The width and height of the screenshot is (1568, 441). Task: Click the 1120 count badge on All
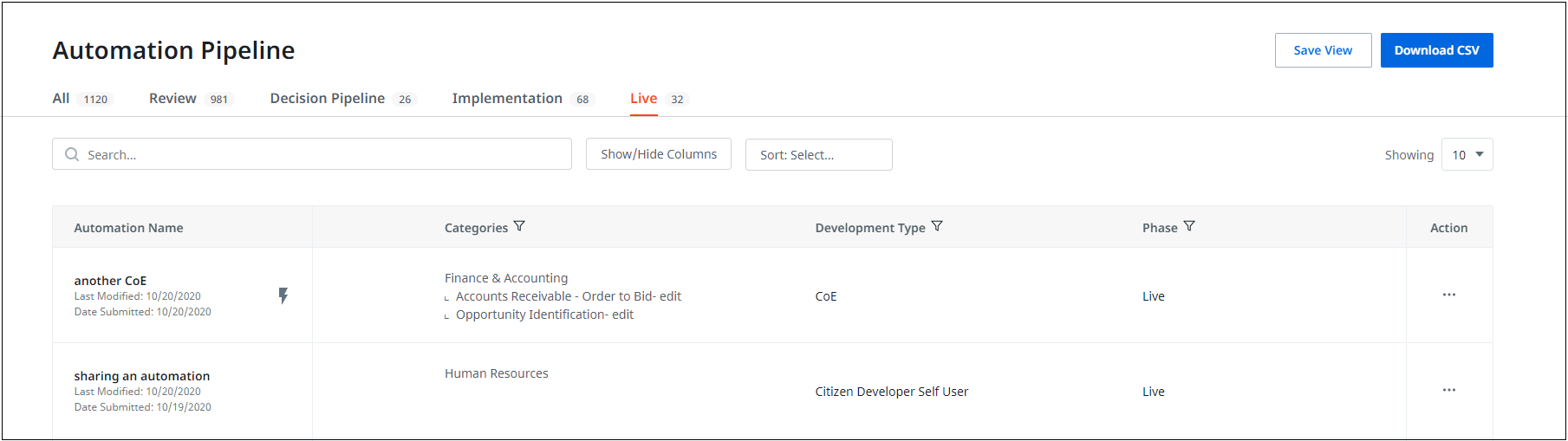(95, 100)
